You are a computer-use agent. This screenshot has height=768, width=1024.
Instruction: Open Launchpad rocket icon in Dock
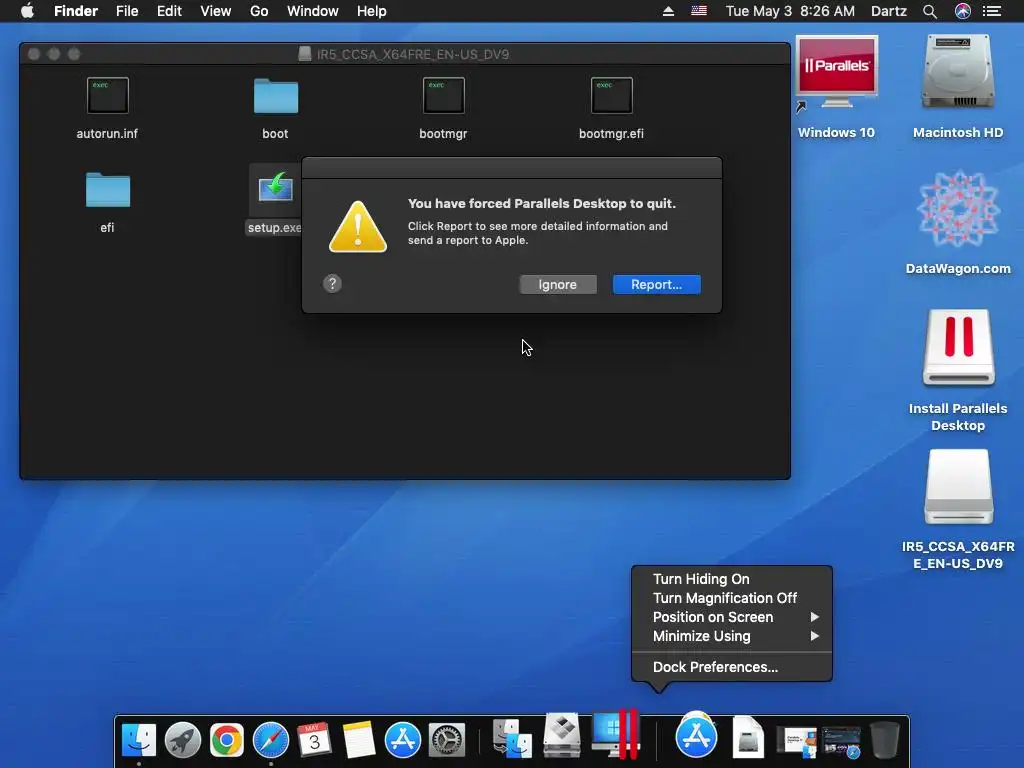183,741
